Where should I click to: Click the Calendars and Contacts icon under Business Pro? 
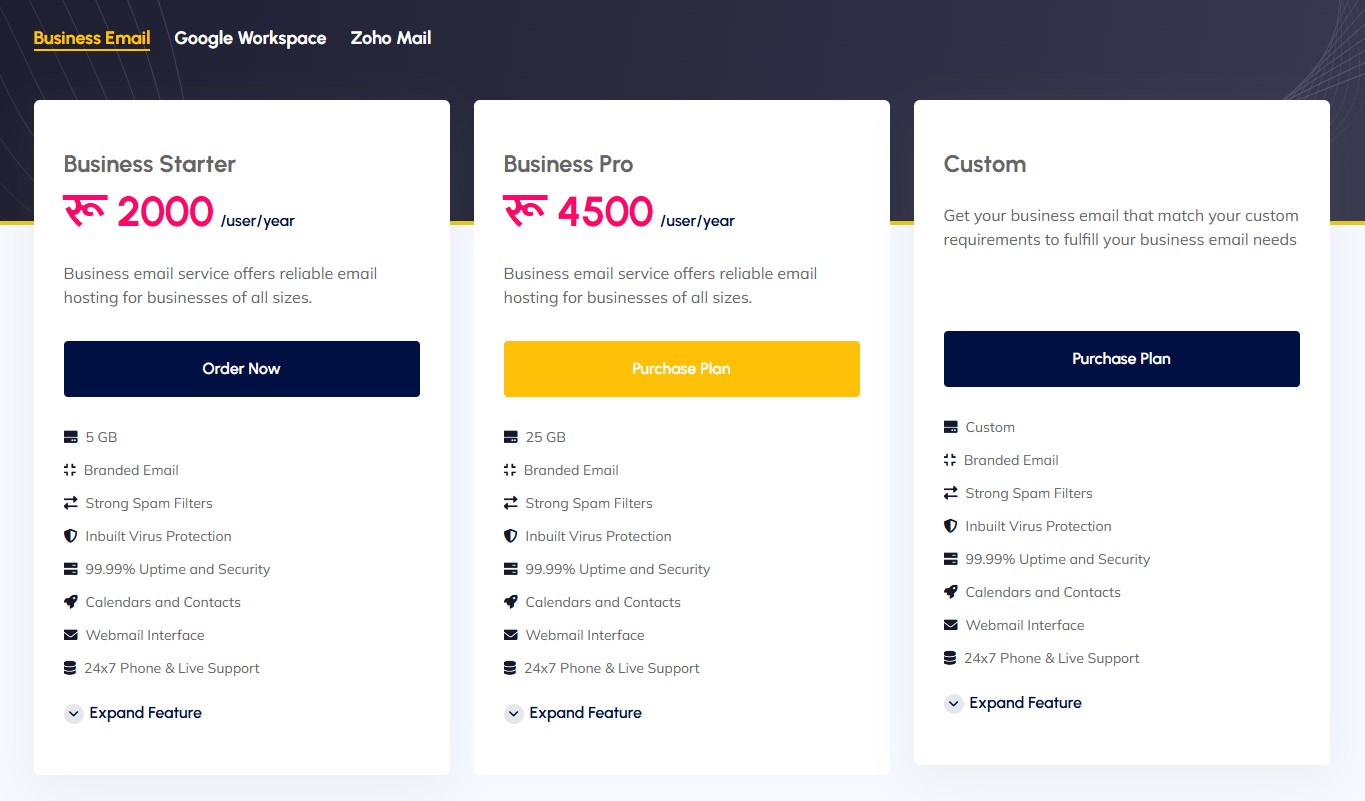[510, 602]
